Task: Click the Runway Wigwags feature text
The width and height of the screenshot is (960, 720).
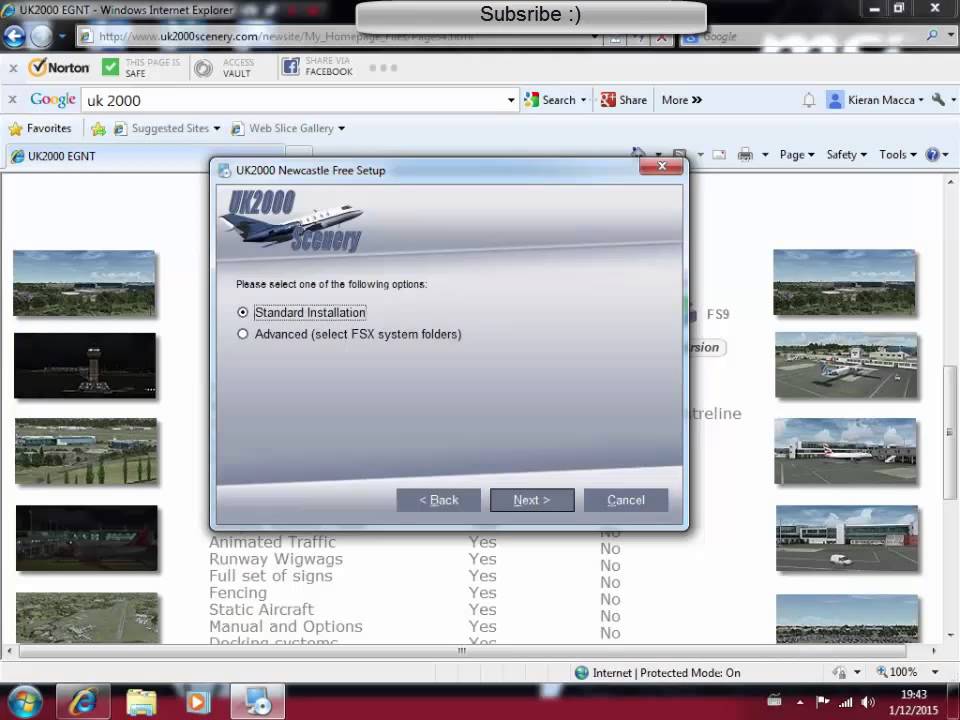Action: 276,559
